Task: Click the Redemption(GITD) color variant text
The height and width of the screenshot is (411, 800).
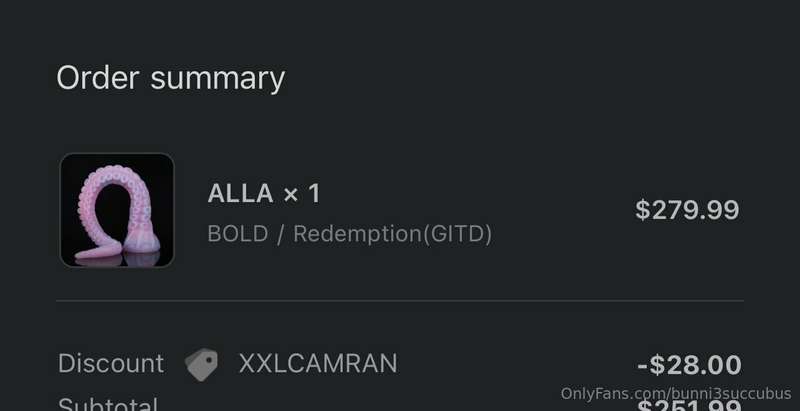Action: [392, 234]
